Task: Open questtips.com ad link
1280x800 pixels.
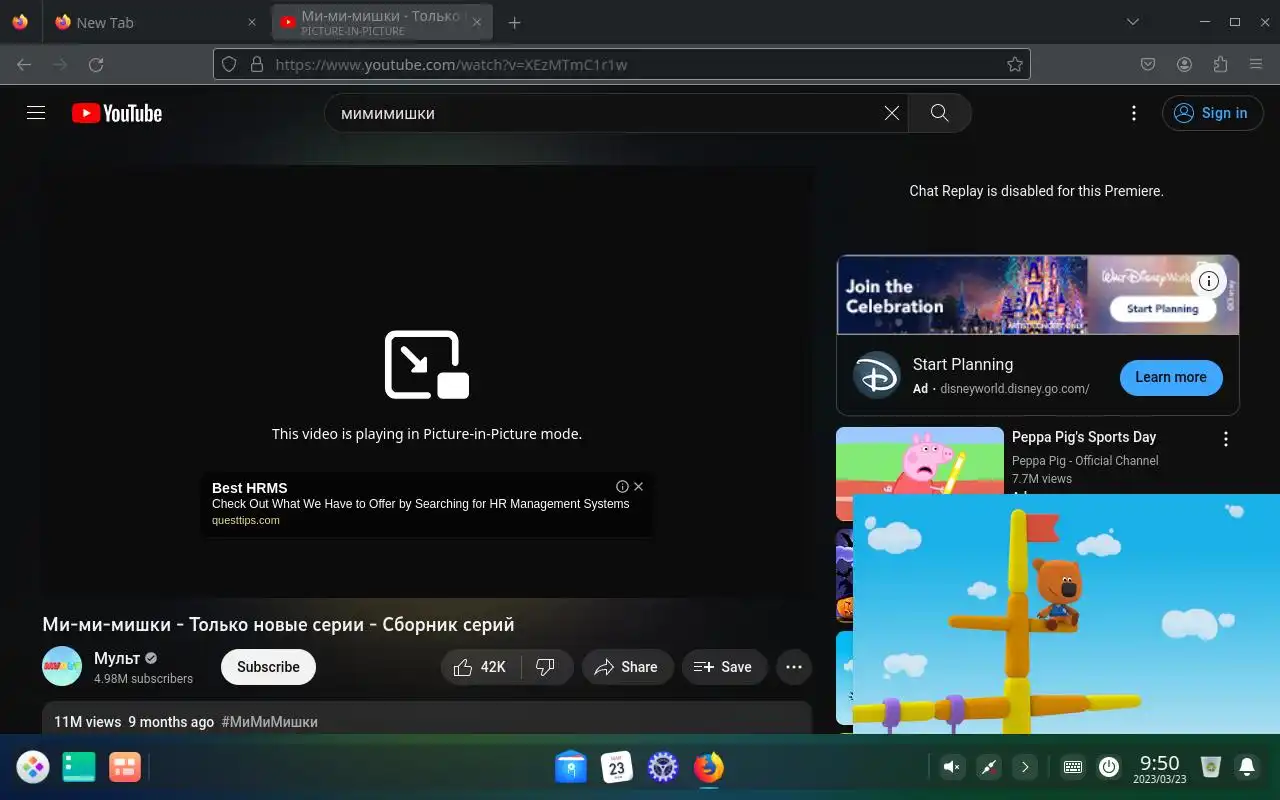Action: click(246, 520)
